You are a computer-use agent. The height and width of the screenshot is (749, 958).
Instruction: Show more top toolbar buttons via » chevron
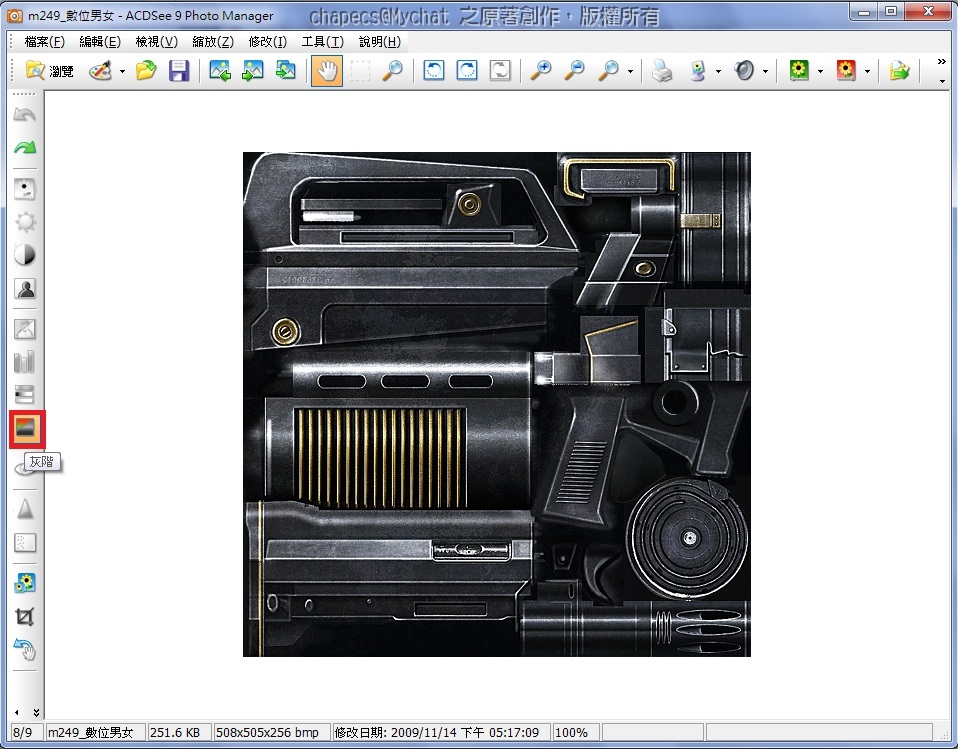942,61
